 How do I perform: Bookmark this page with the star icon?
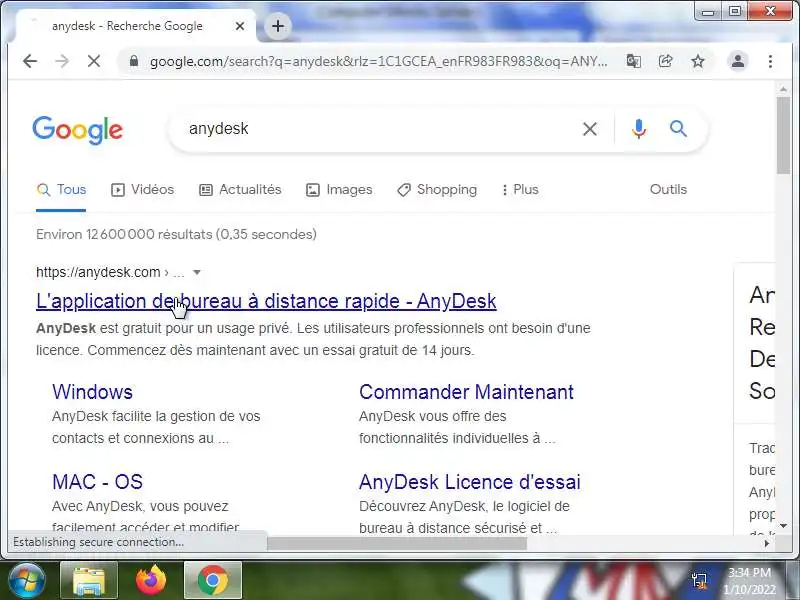697,61
